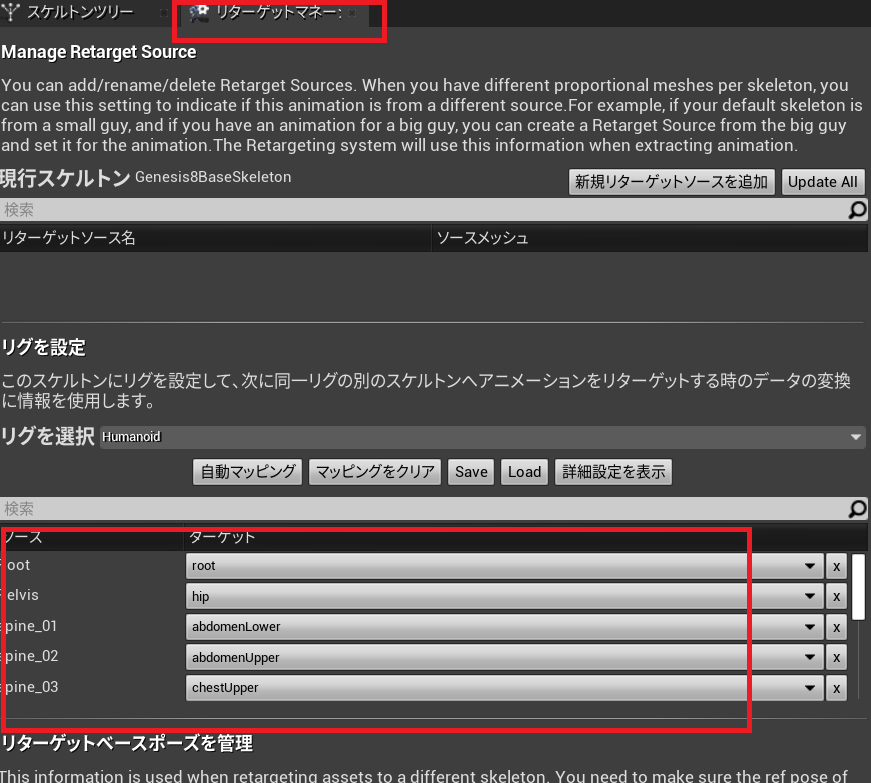Open the abdomenUpper target bone dropdown
The height and width of the screenshot is (783, 871).
[x=504, y=657]
